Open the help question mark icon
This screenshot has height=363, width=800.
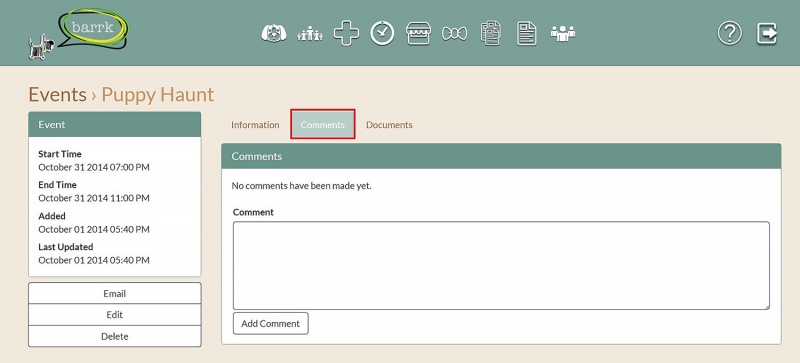730,34
